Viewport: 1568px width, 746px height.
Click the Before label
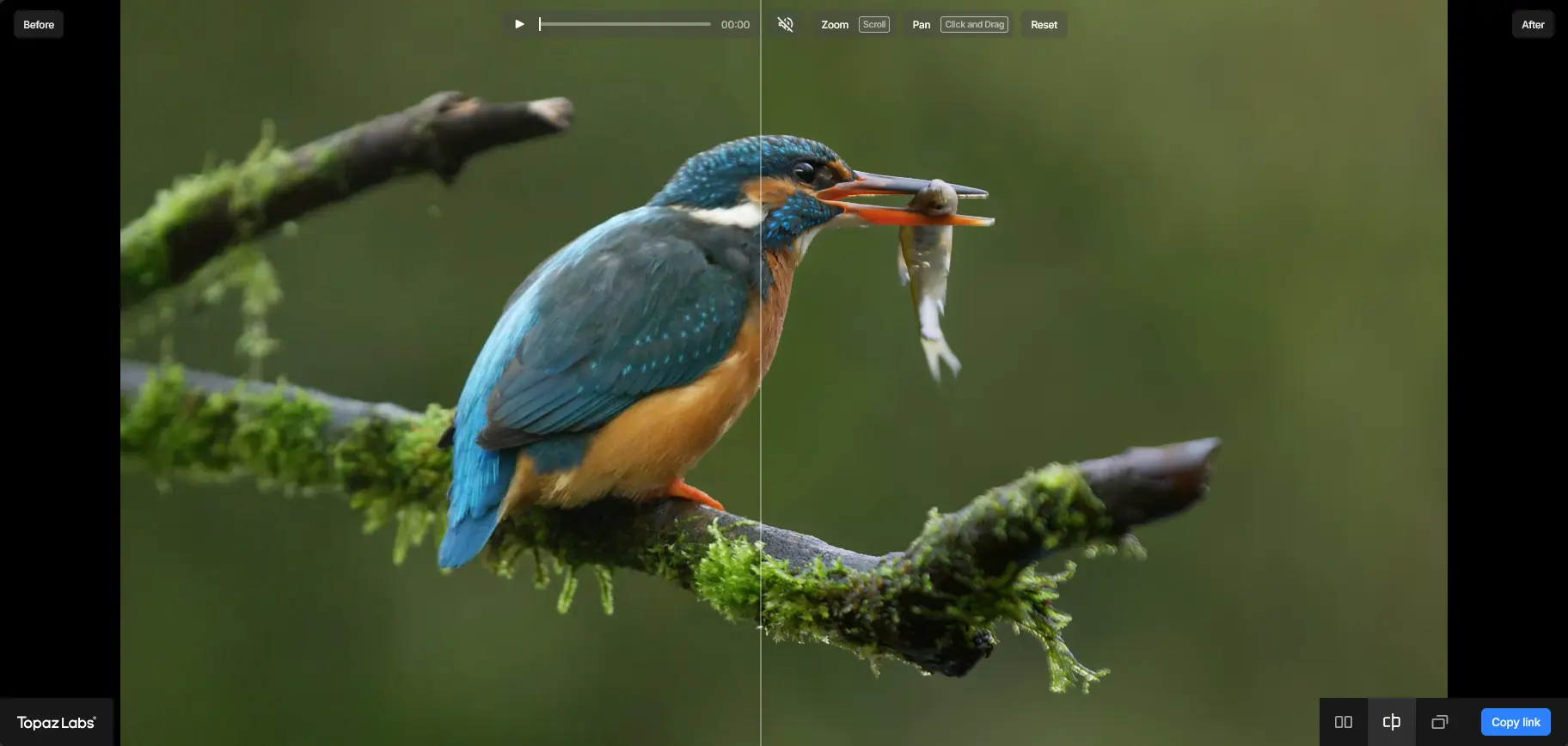[x=39, y=24]
